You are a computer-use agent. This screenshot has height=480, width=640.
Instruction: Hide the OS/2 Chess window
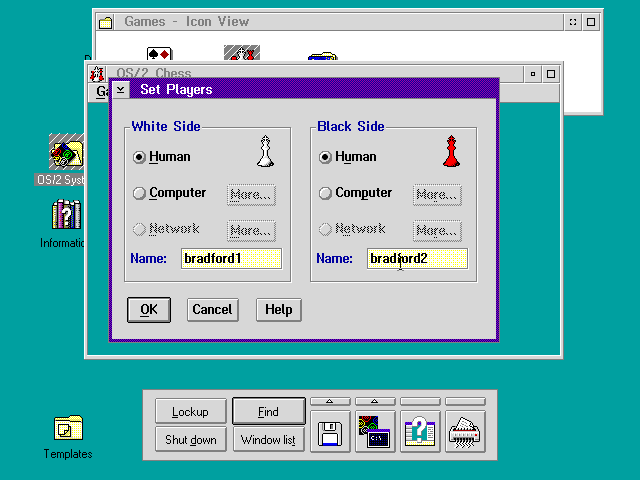pyautogui.click(x=533, y=74)
